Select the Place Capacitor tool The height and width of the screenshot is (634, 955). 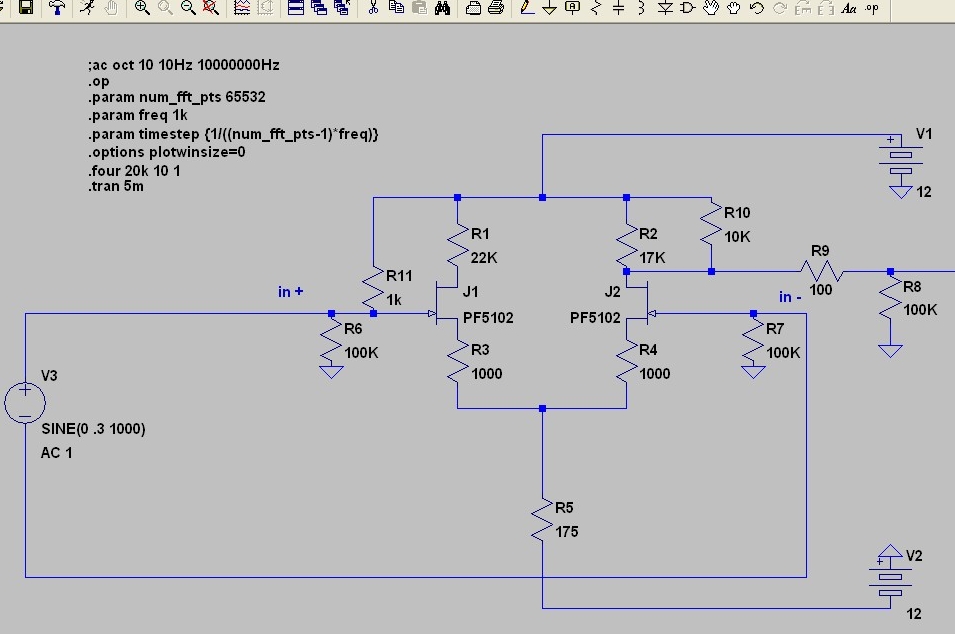click(x=618, y=7)
